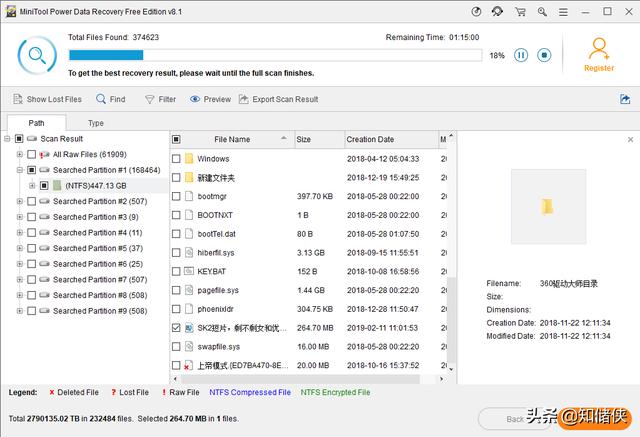Switch to the Path tab
The height and width of the screenshot is (437, 640).
pyautogui.click(x=36, y=123)
